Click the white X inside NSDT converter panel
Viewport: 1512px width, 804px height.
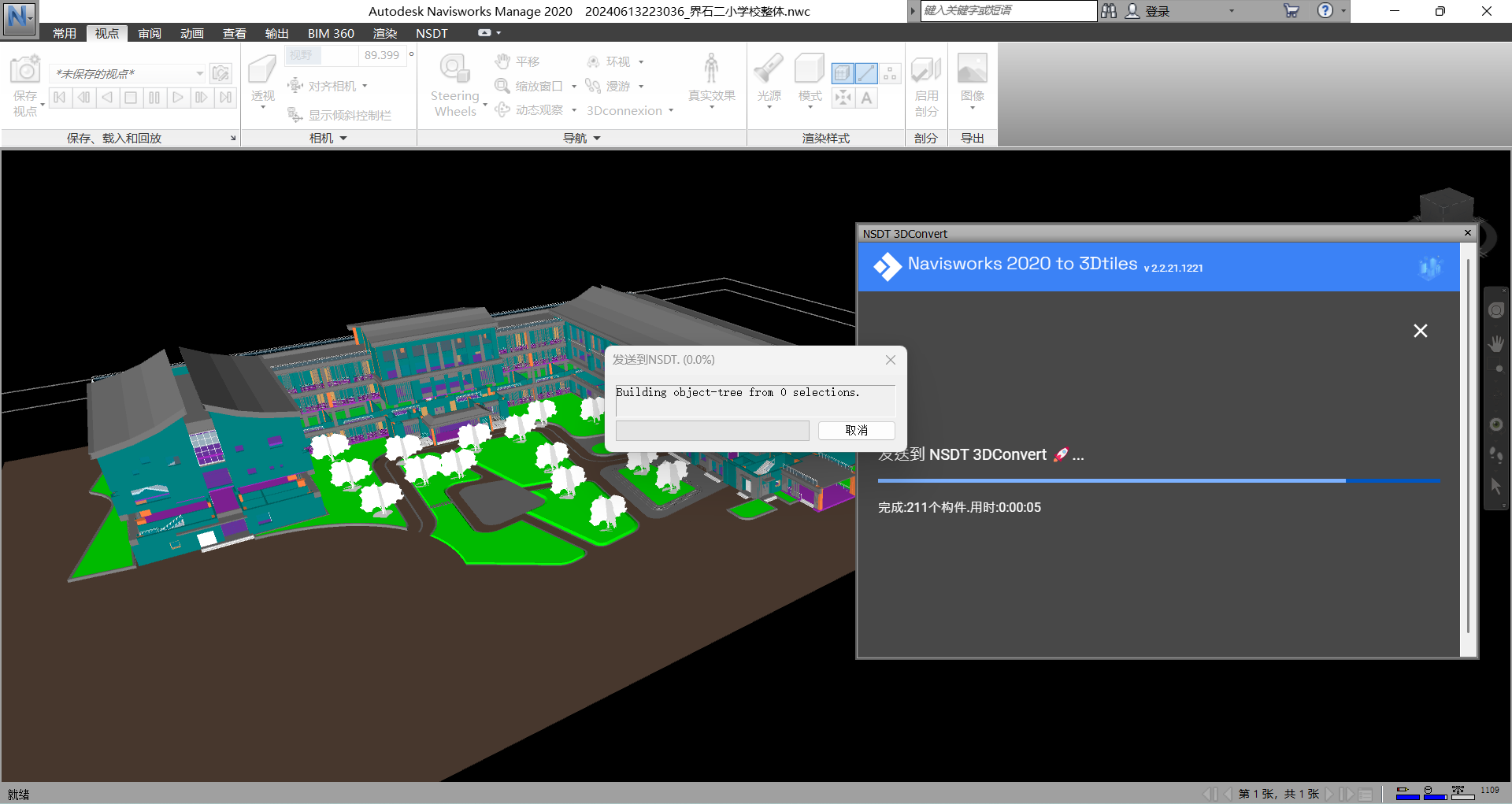(1420, 331)
